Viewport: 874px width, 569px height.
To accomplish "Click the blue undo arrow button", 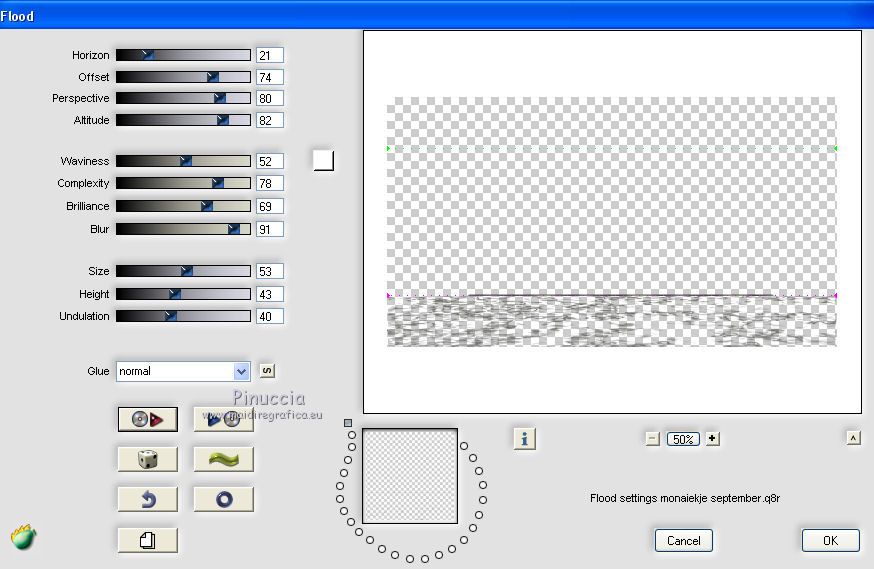I will click(x=148, y=499).
